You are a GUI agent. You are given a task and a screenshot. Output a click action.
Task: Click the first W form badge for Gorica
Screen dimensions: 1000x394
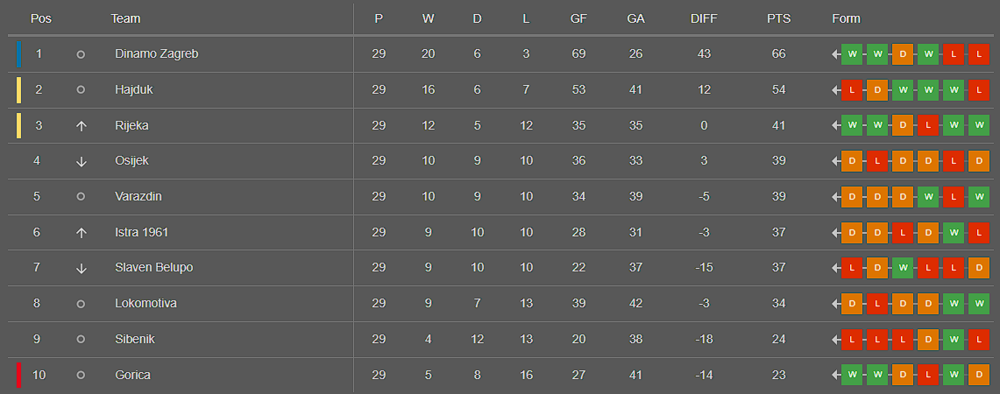click(x=851, y=376)
